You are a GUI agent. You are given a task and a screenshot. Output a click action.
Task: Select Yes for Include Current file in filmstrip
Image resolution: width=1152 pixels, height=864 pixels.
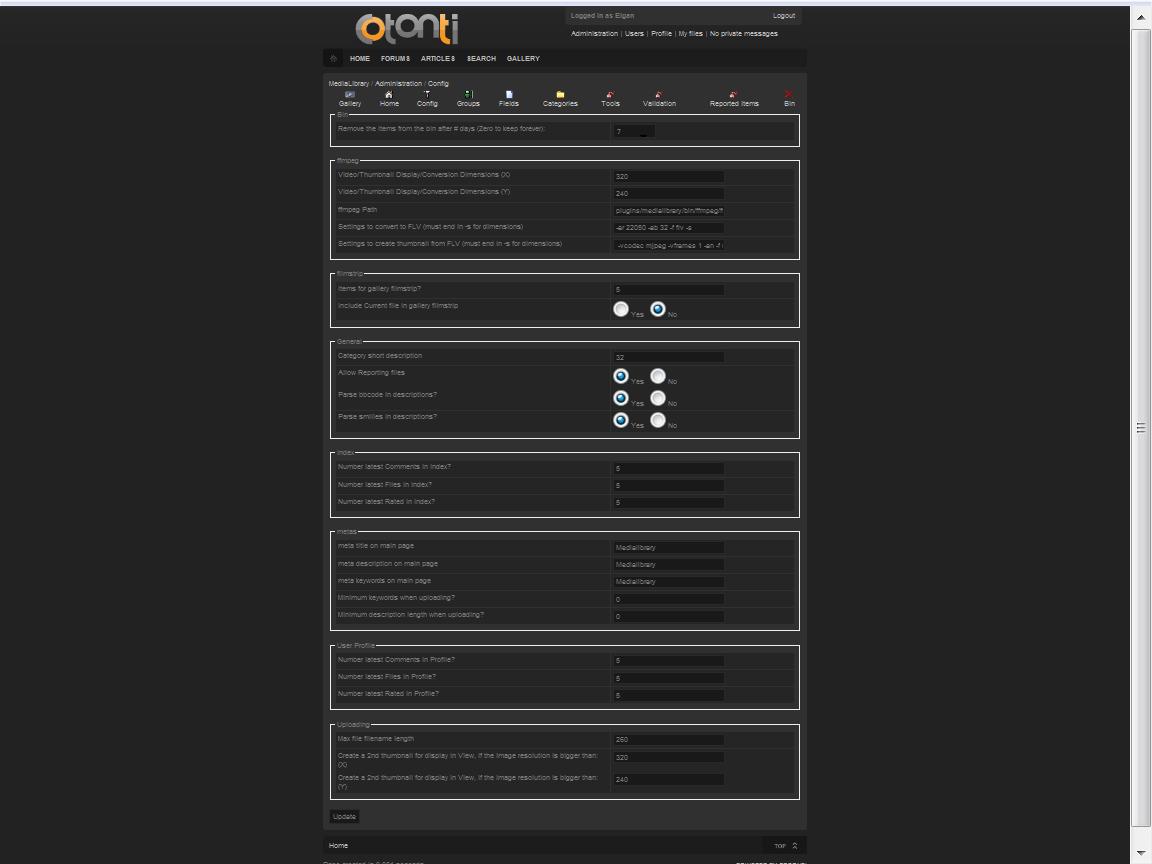coord(621,310)
